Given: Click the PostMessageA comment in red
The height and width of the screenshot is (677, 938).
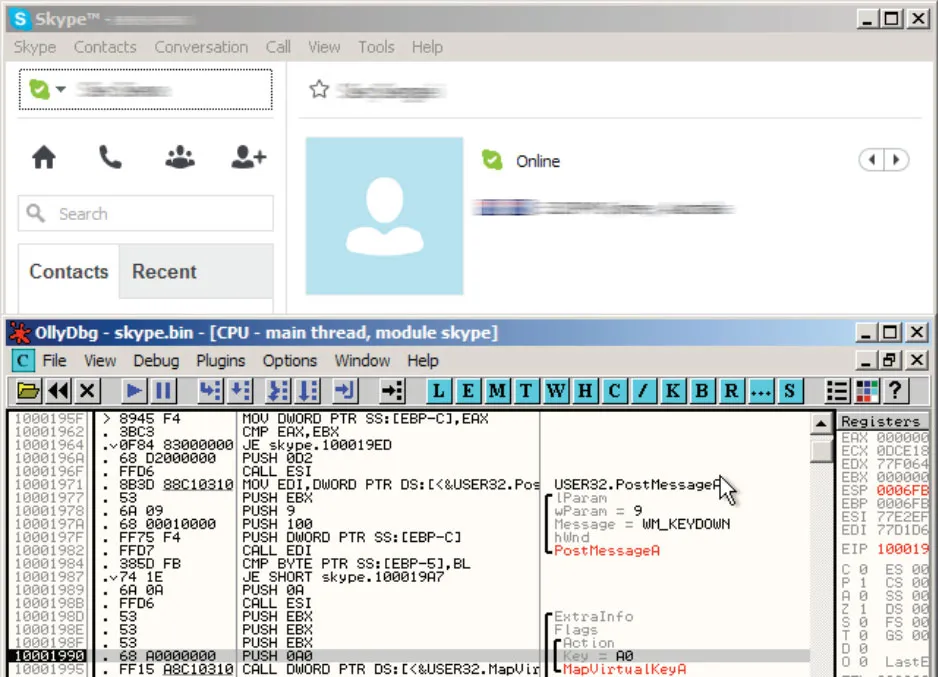Looking at the screenshot, I should click(x=607, y=550).
